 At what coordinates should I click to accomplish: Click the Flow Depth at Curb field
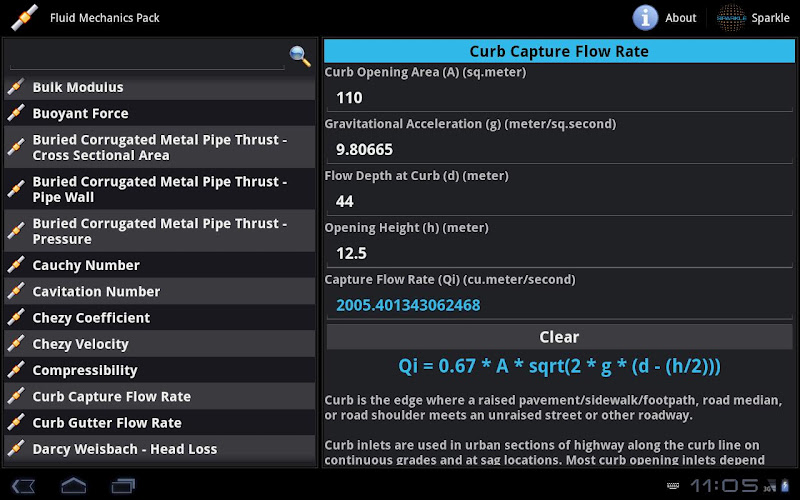pyautogui.click(x=557, y=202)
